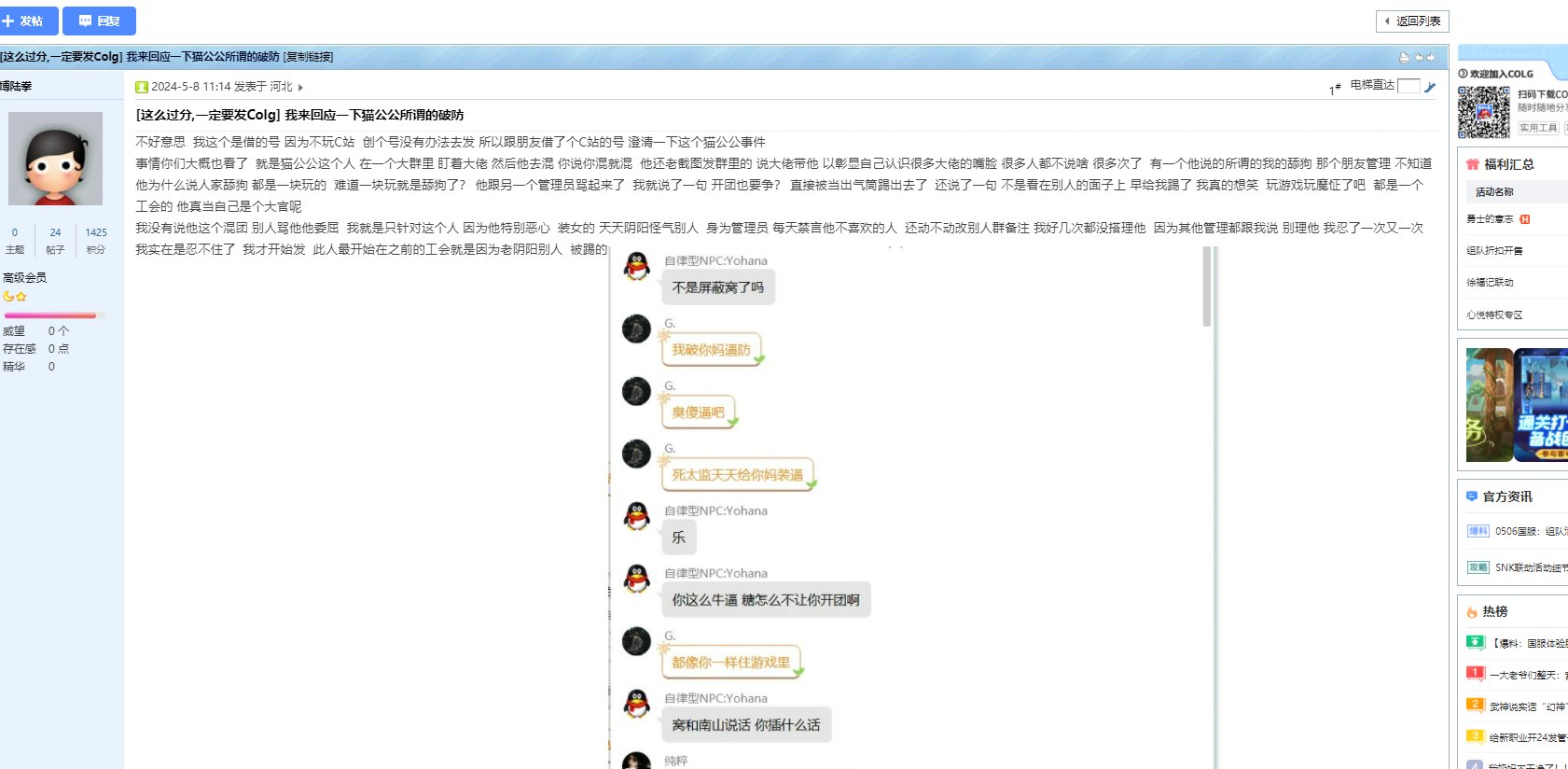Click the 扫码下载 app download text

click(1543, 94)
